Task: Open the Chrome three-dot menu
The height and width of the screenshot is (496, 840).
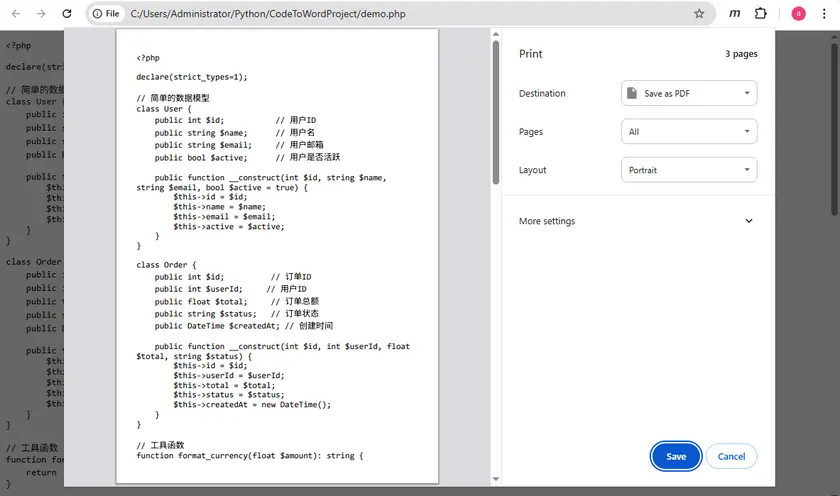Action: point(824,14)
